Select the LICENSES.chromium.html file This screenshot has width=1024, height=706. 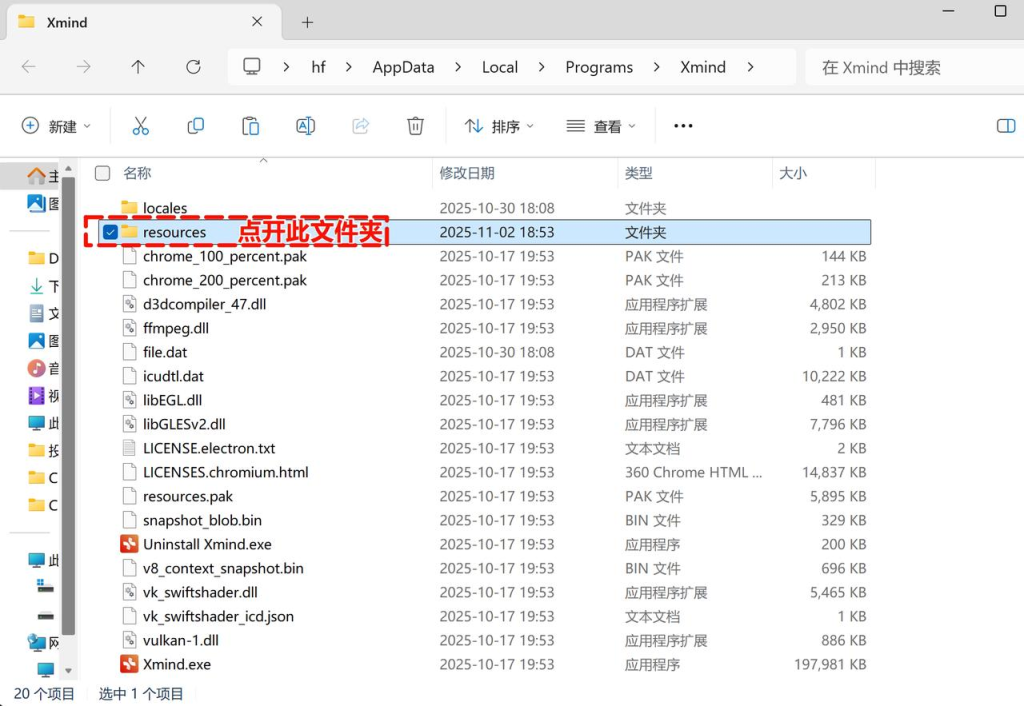(x=484, y=472)
